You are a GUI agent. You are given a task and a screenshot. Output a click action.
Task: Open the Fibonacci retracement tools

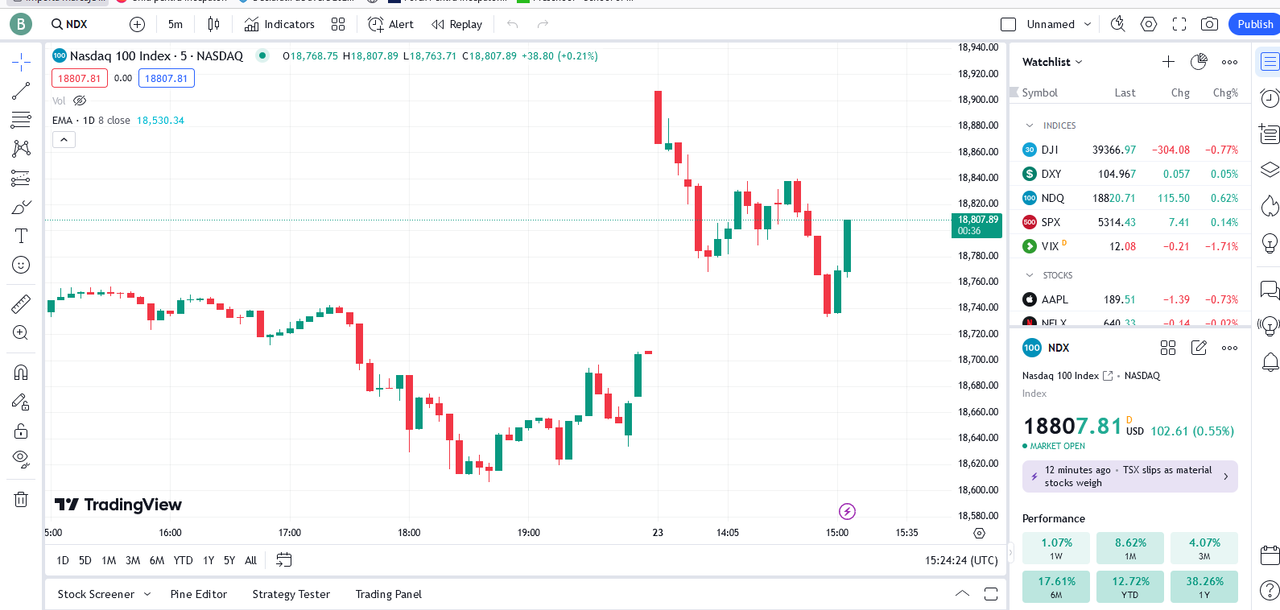(x=21, y=120)
